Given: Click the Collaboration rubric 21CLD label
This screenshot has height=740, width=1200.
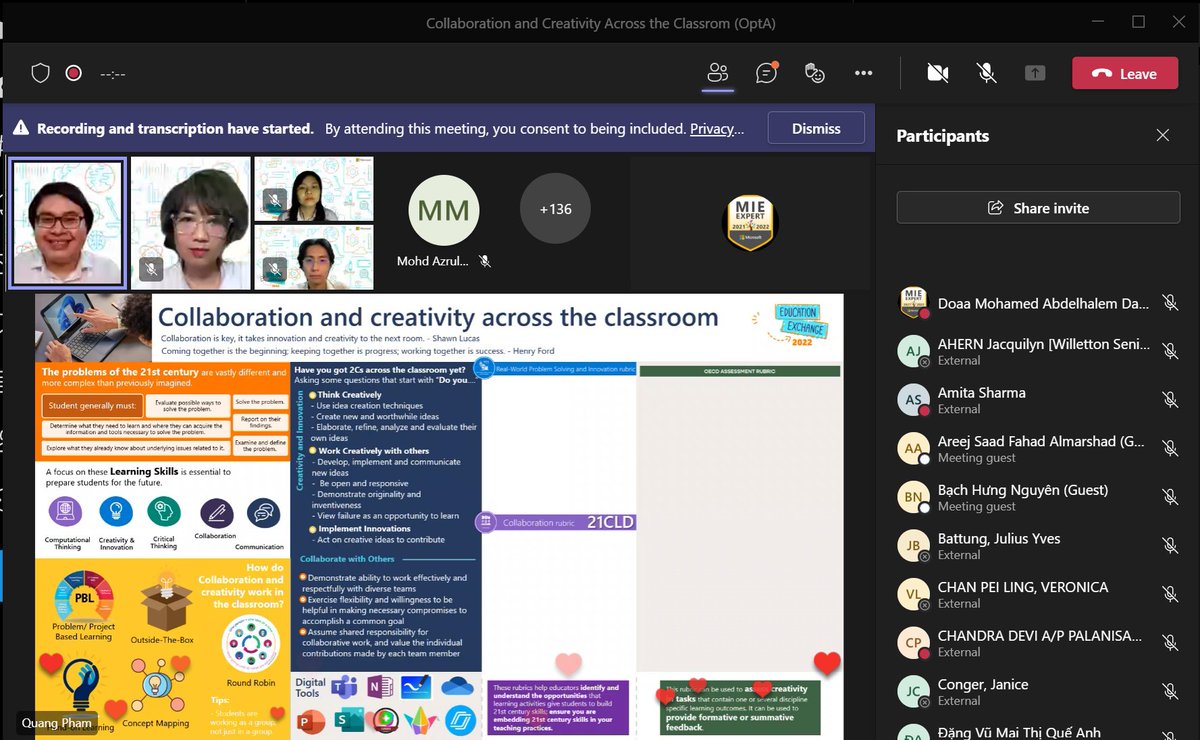Looking at the screenshot, I should [557, 522].
